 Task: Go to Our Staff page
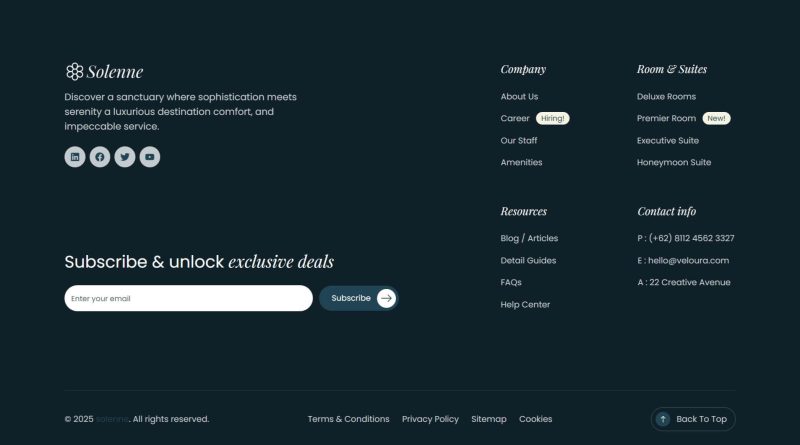(x=519, y=141)
